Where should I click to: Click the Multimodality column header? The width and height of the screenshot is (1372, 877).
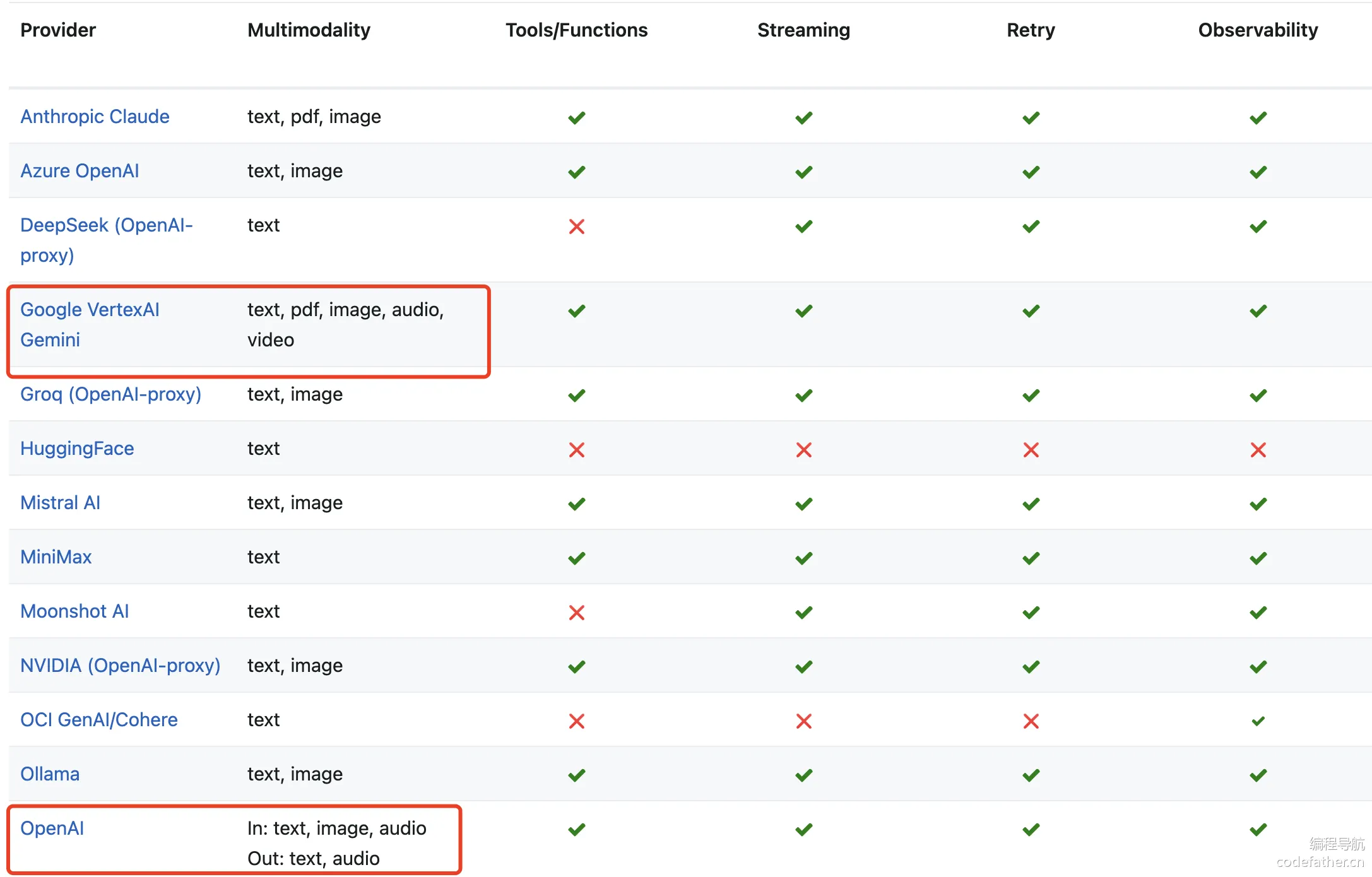(x=309, y=30)
